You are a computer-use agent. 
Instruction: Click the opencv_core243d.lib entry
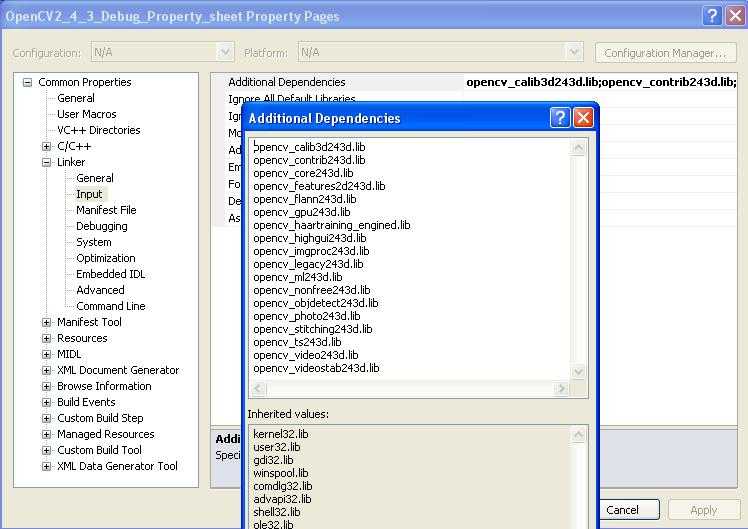[x=303, y=173]
